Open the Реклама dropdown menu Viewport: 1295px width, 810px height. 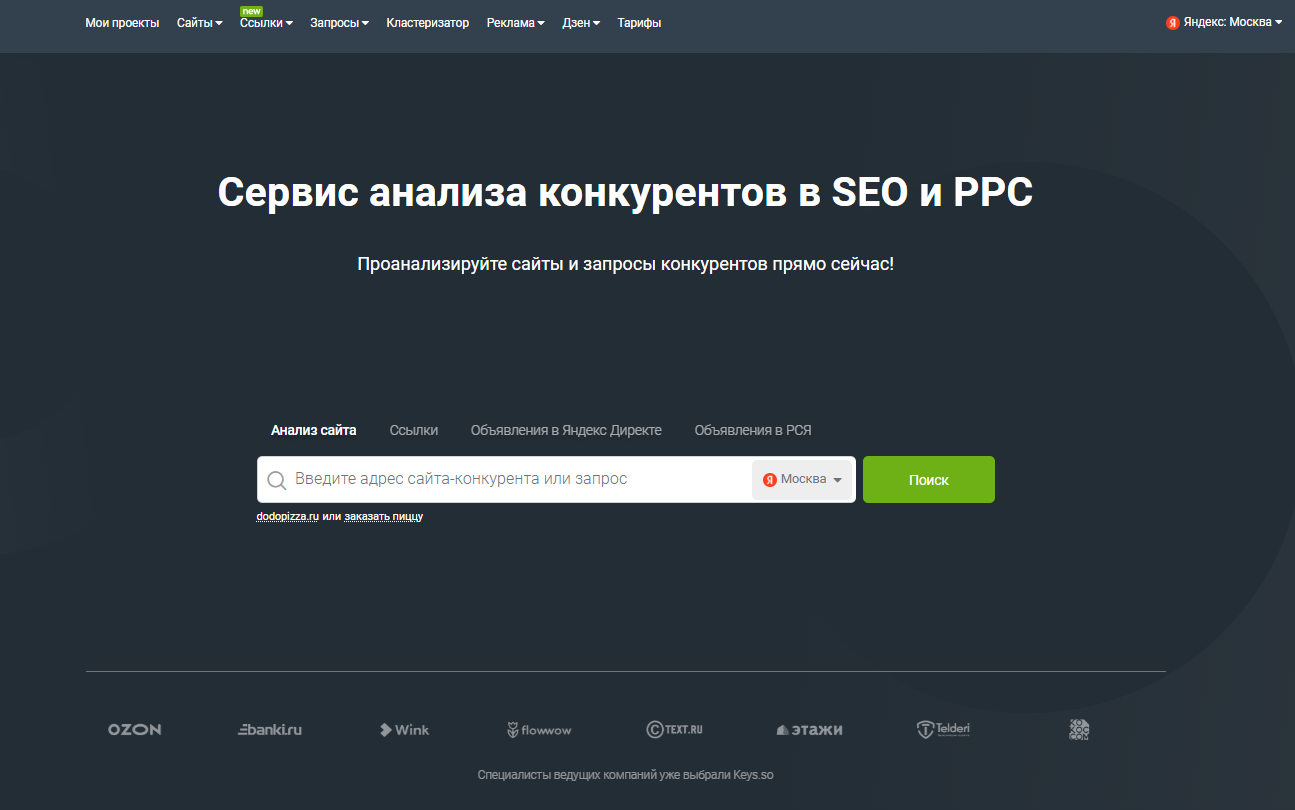pos(515,23)
